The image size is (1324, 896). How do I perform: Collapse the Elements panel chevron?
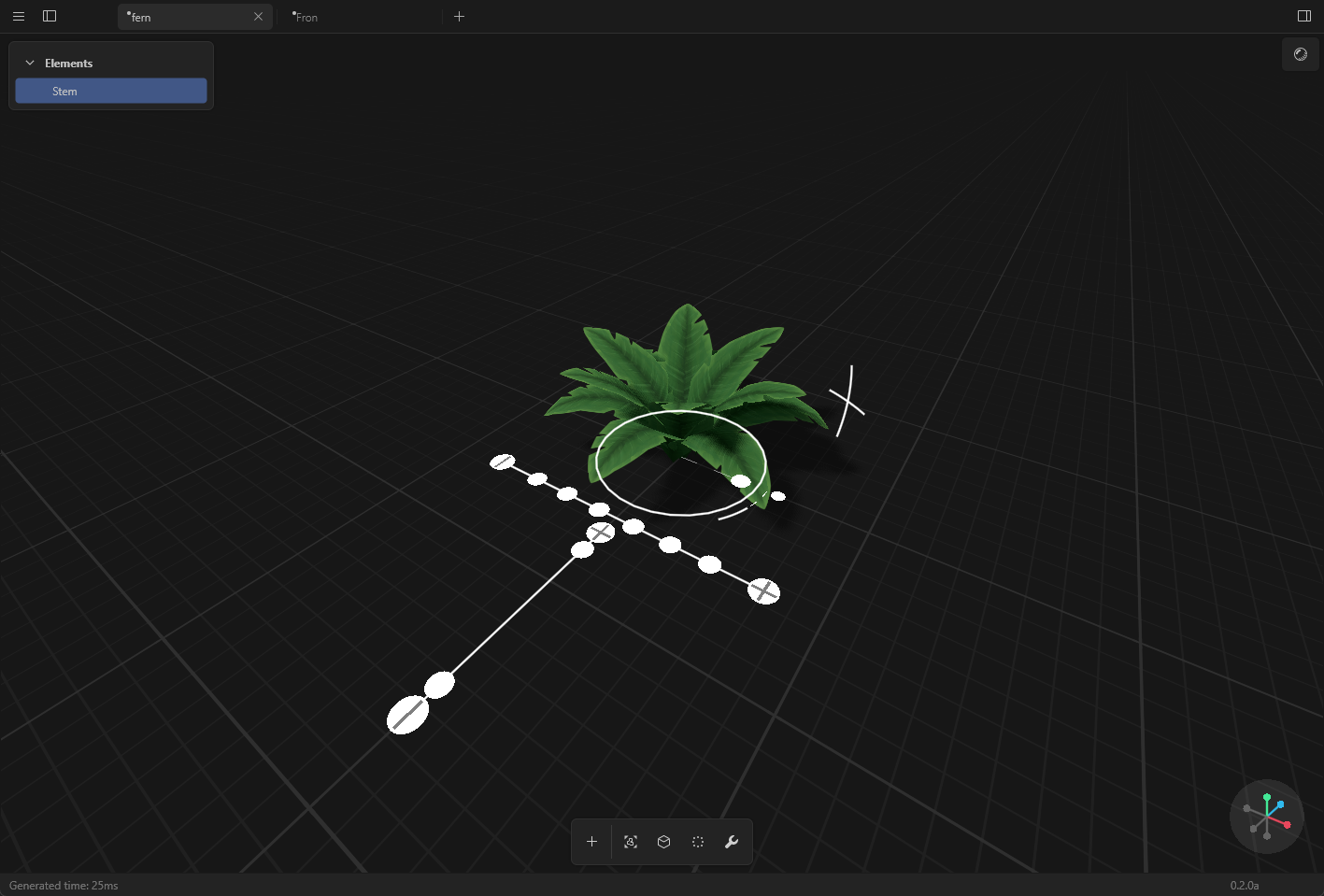pyautogui.click(x=30, y=63)
